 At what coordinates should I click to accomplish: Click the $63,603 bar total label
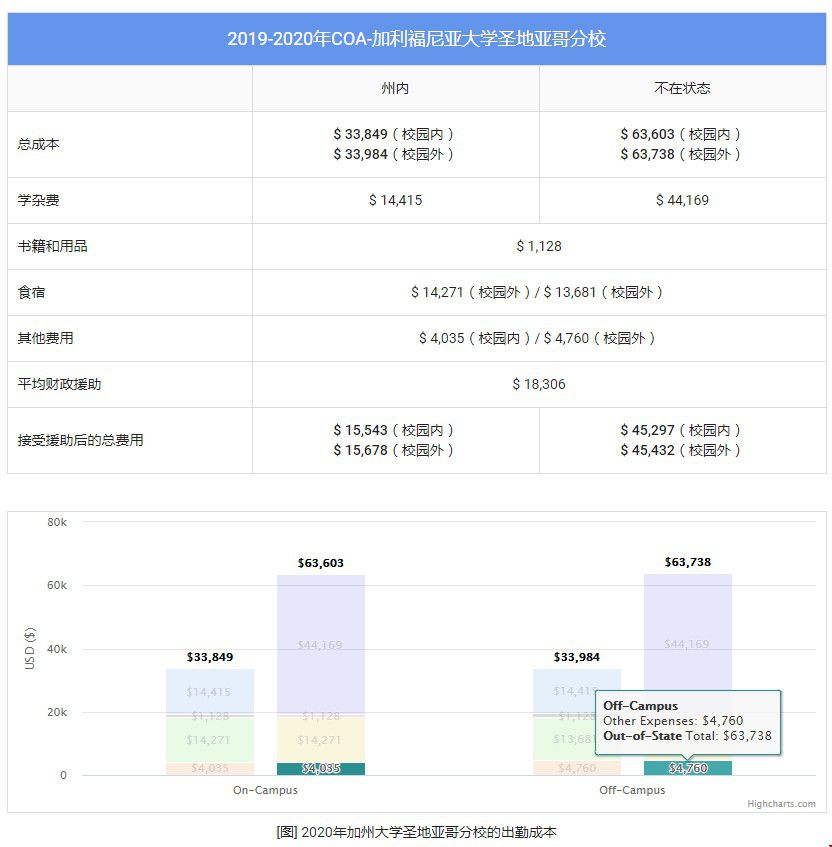[x=320, y=562]
